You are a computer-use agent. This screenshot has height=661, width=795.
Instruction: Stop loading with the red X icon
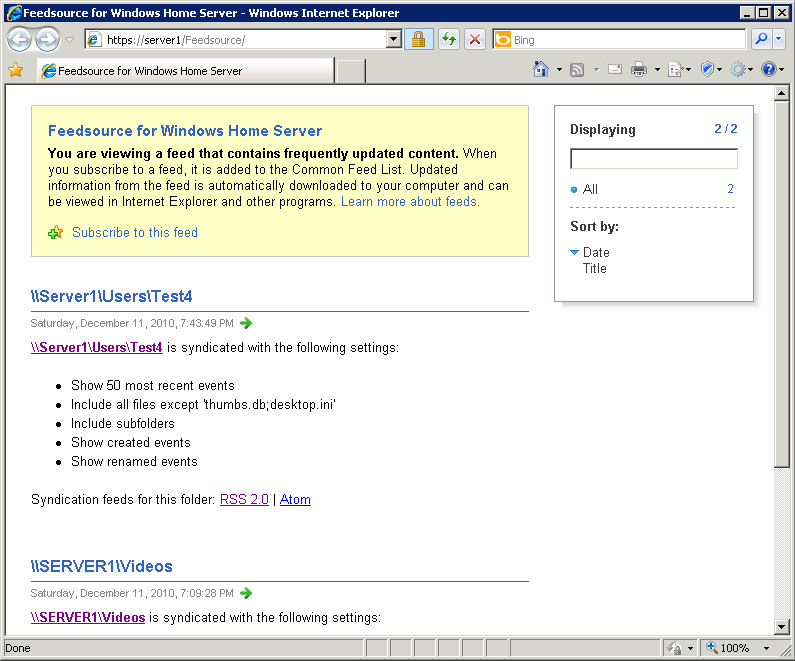[x=475, y=40]
